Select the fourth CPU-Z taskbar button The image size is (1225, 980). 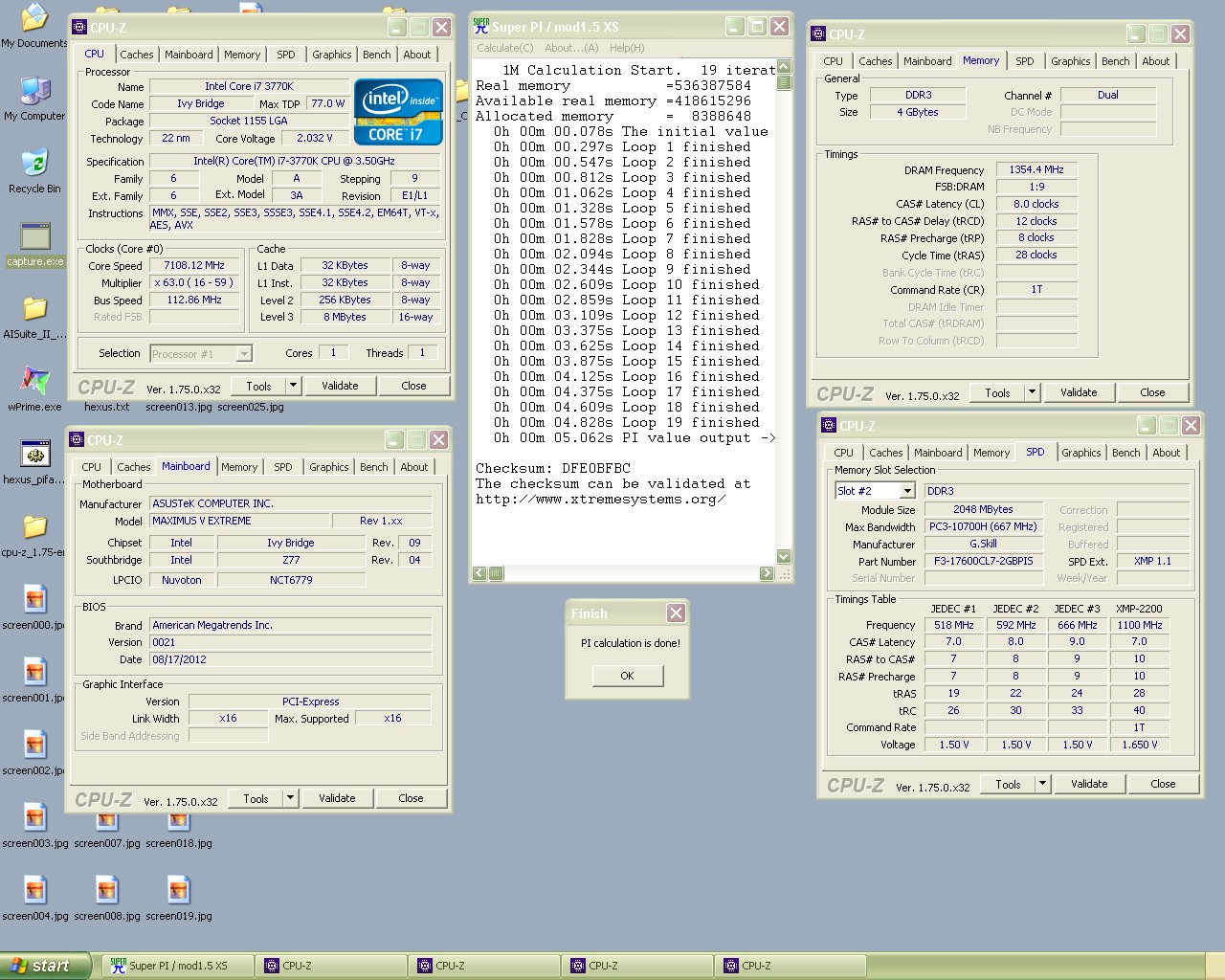[791, 966]
